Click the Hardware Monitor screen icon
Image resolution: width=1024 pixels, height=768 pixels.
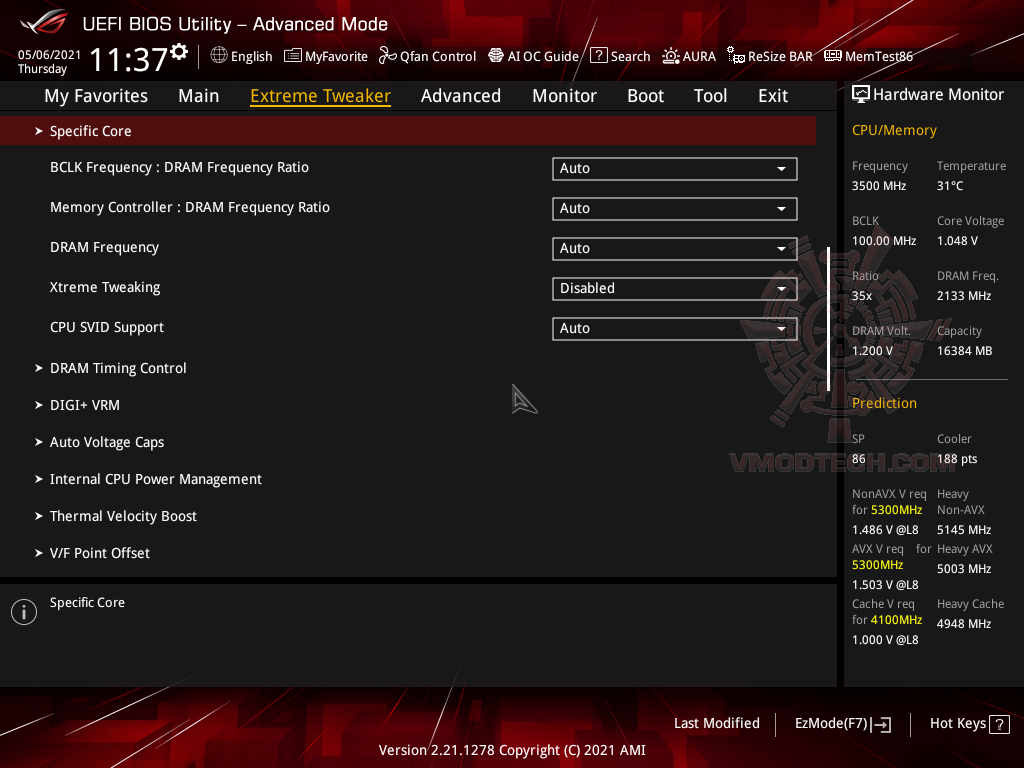tap(861, 95)
